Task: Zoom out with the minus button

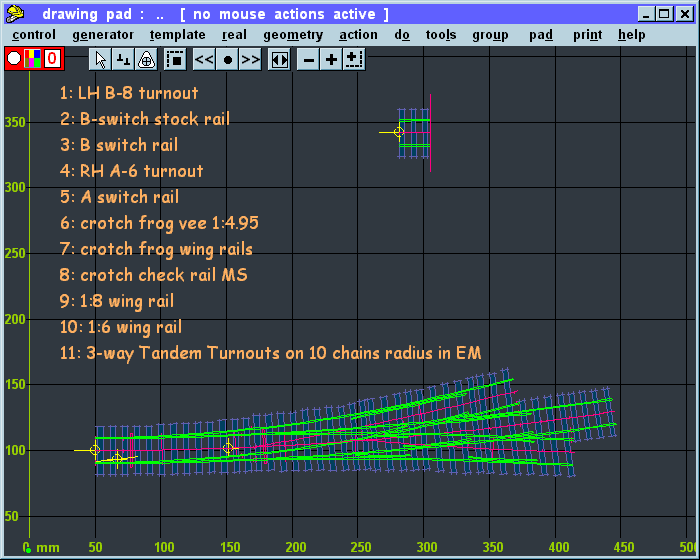Action: [308, 59]
